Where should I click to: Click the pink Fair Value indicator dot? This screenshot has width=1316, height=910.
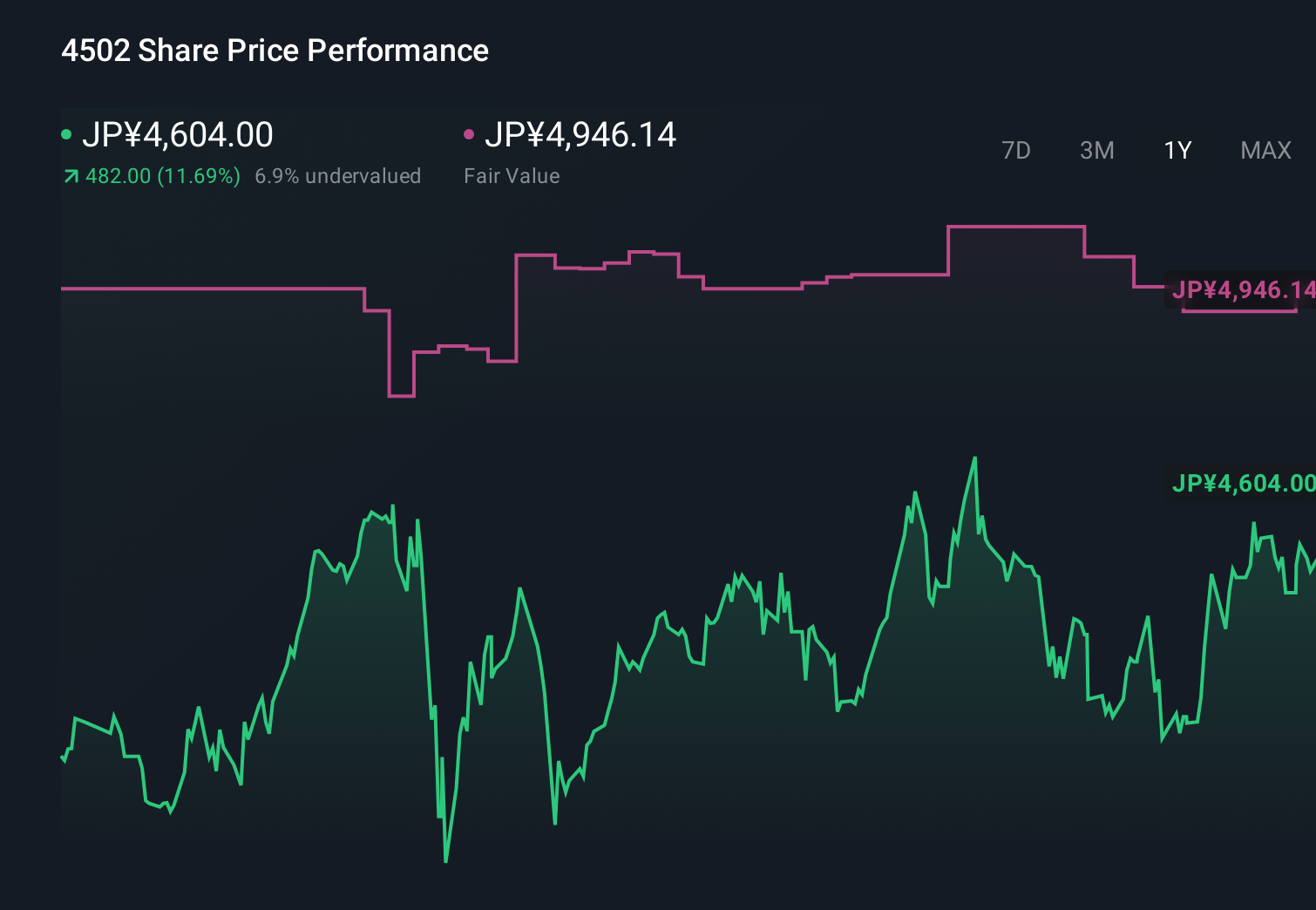click(471, 133)
